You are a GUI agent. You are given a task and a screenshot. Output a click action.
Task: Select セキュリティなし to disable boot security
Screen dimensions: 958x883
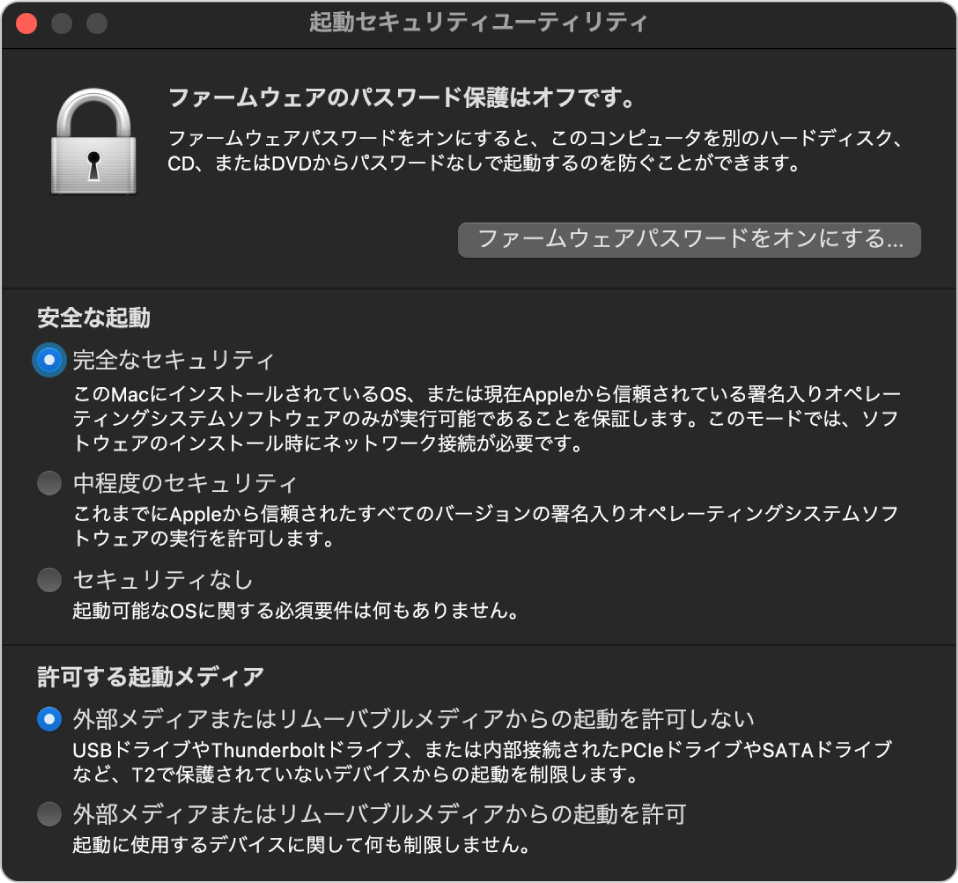click(45, 580)
